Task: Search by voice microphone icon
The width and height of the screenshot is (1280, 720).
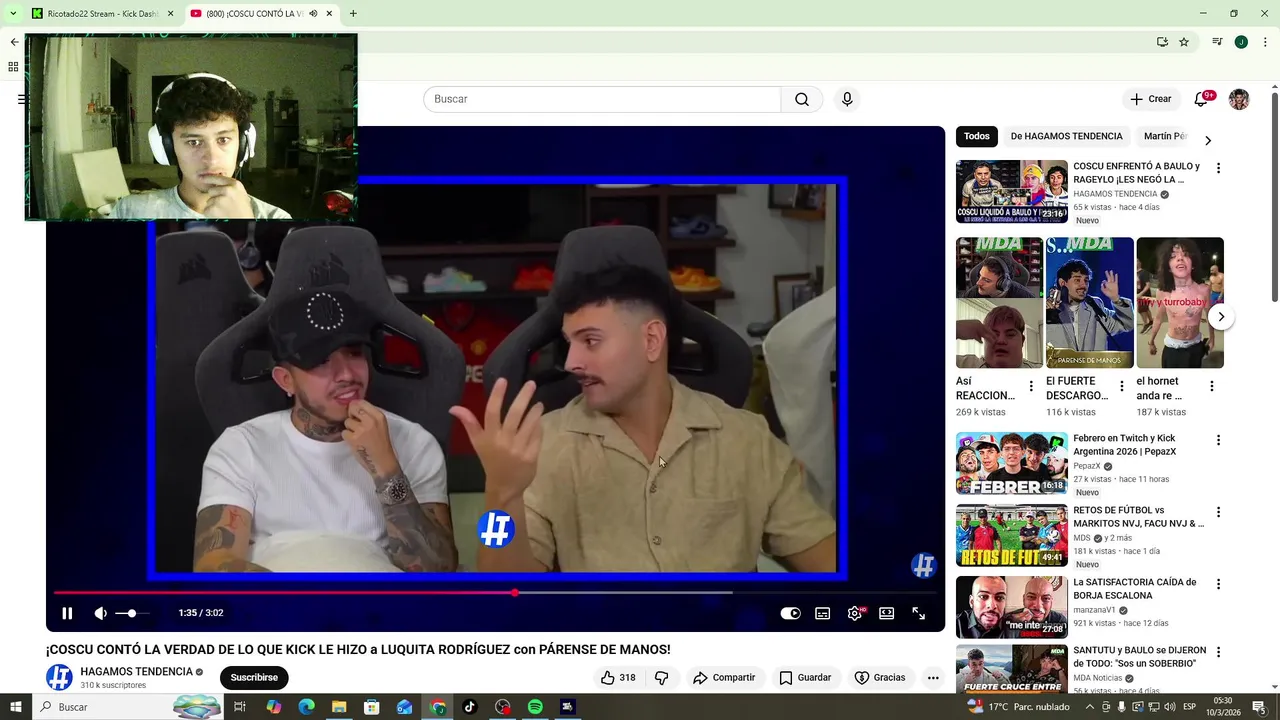Action: tap(847, 99)
